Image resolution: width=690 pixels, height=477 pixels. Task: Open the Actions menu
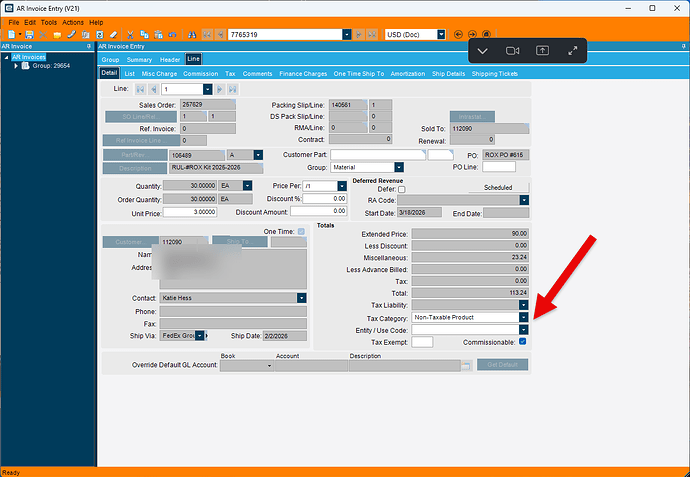[73, 22]
